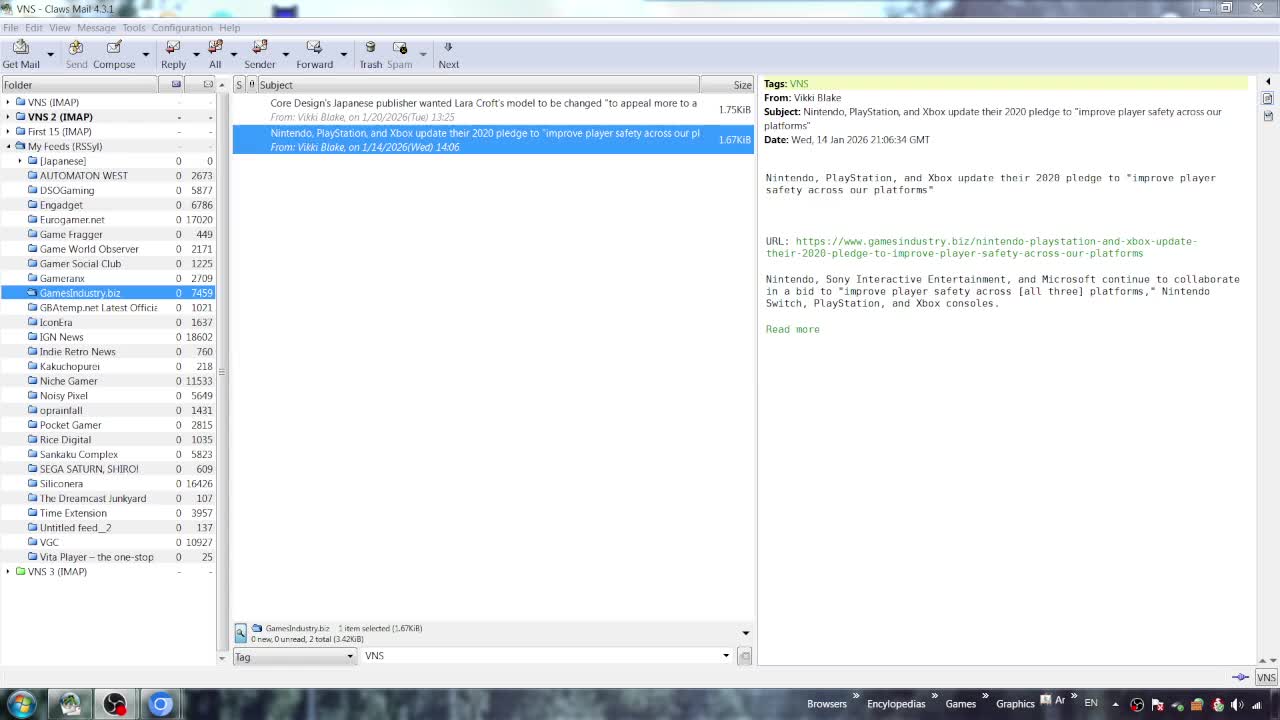Open the Configuration menu

181,28
